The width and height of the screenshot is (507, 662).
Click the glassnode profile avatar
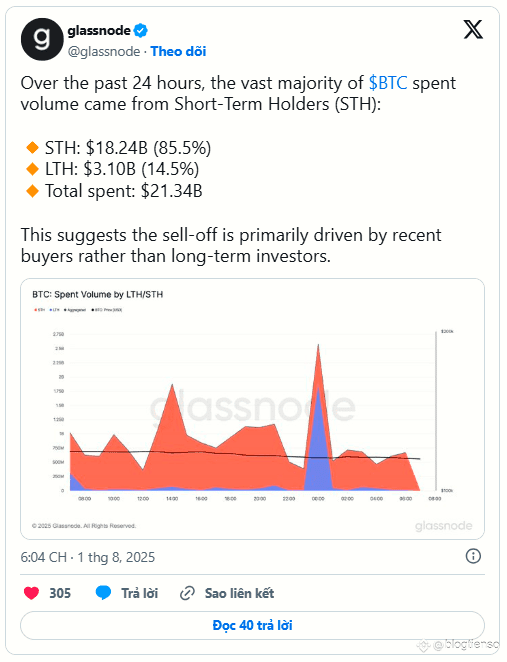pos(42,39)
